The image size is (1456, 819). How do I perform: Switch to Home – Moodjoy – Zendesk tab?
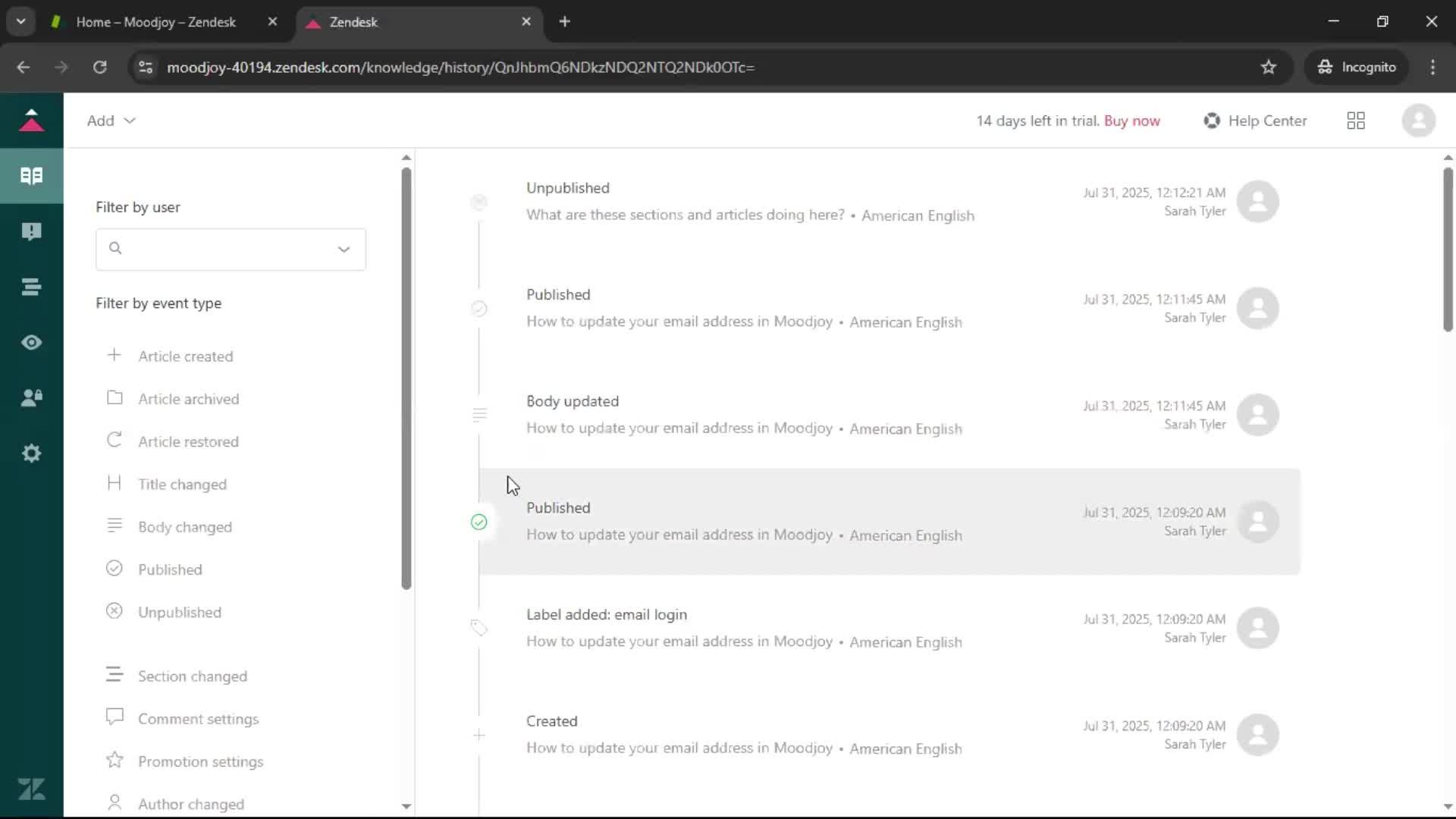[156, 22]
